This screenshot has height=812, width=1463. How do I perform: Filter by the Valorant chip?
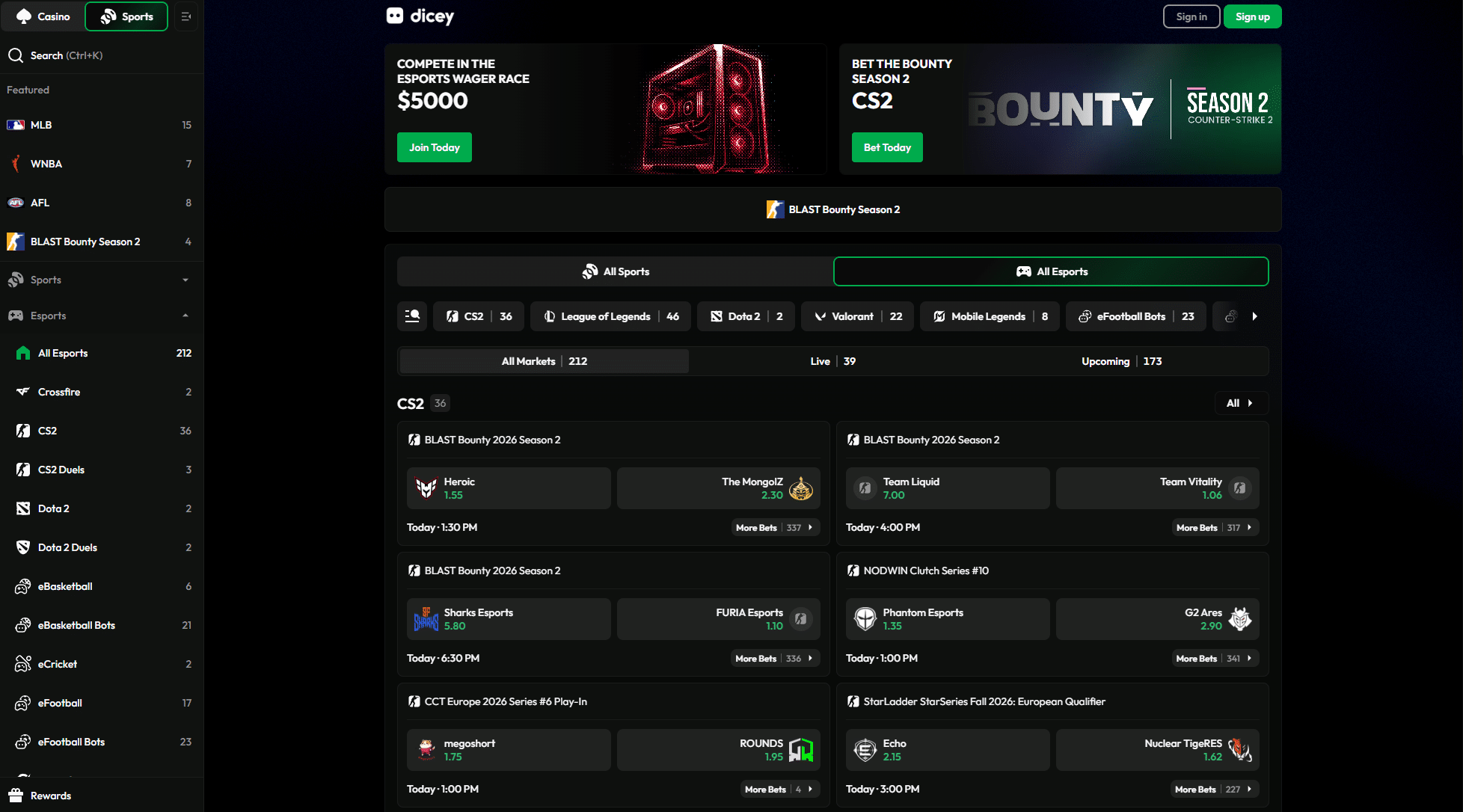pyautogui.click(x=857, y=316)
